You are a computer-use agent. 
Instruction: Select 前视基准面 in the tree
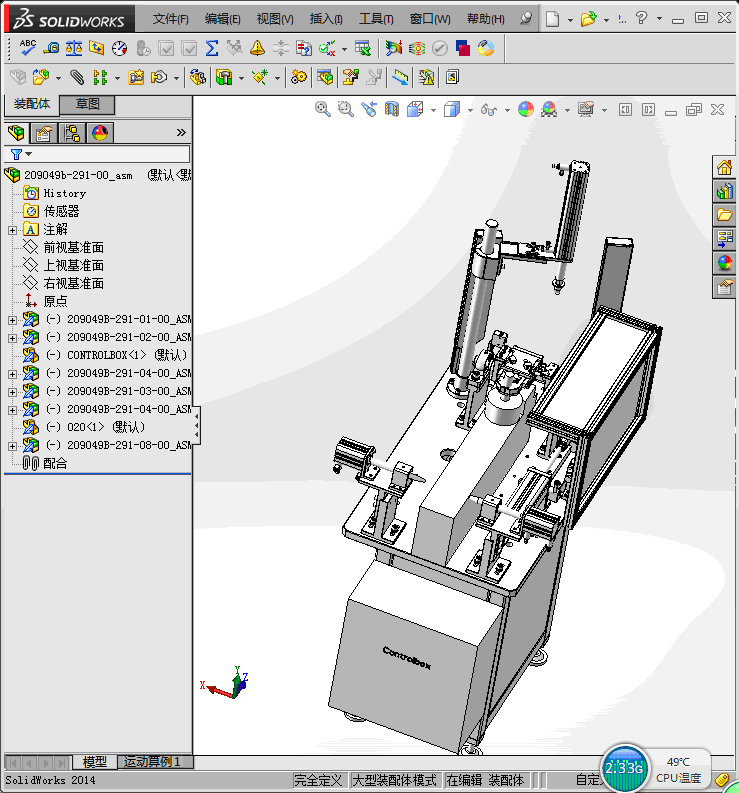pos(73,247)
